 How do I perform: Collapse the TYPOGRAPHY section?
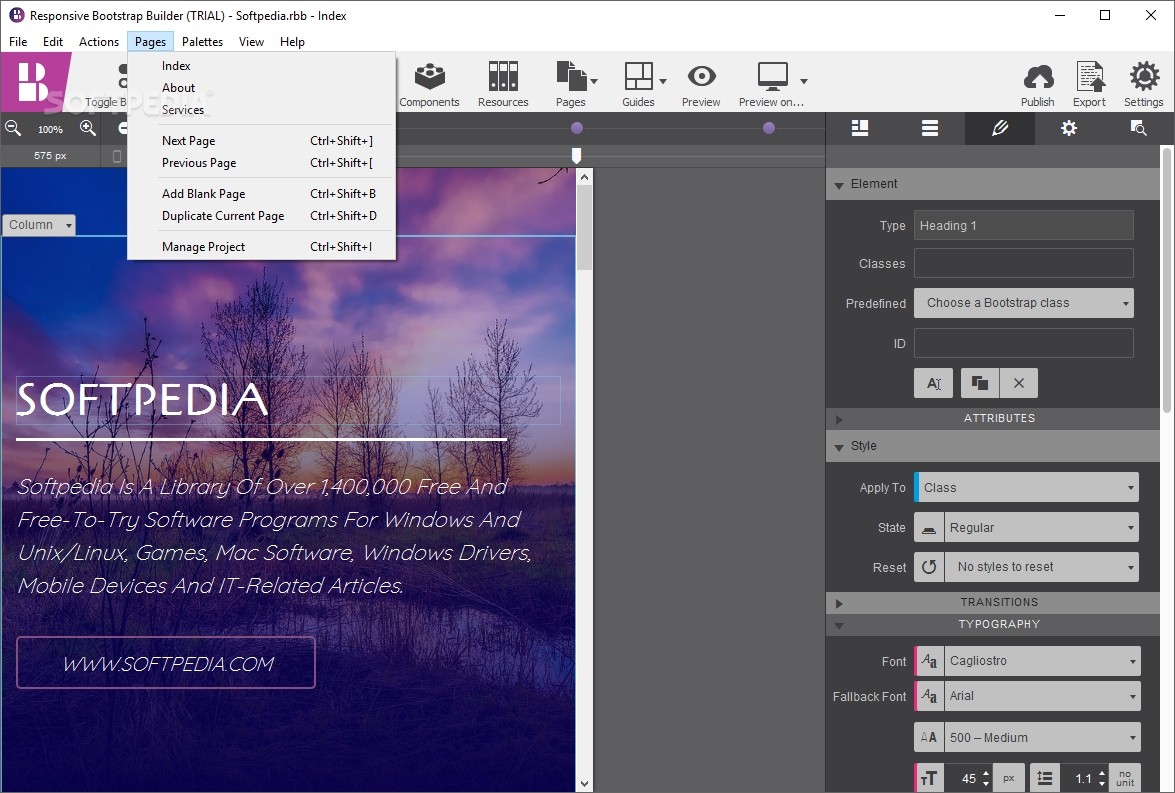(839, 625)
